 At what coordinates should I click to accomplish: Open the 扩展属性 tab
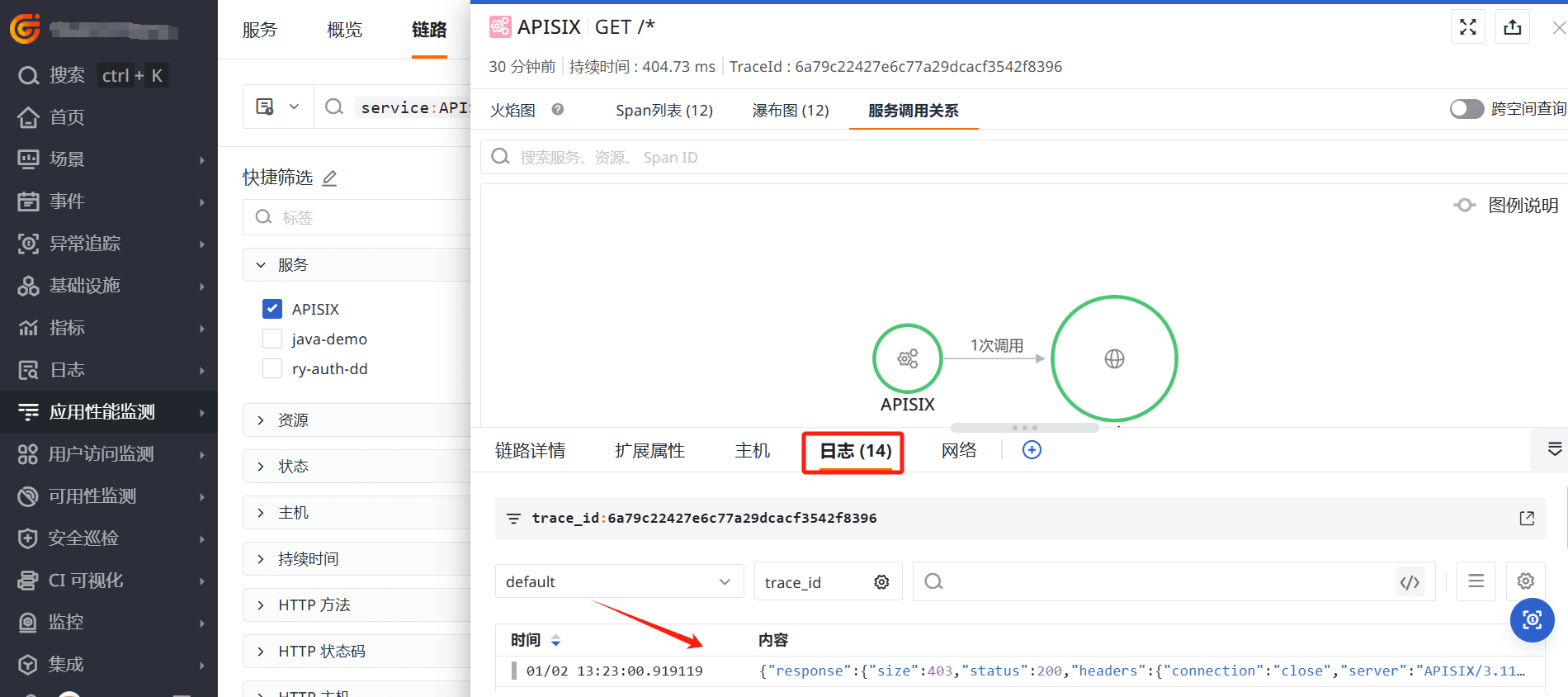pos(649,451)
